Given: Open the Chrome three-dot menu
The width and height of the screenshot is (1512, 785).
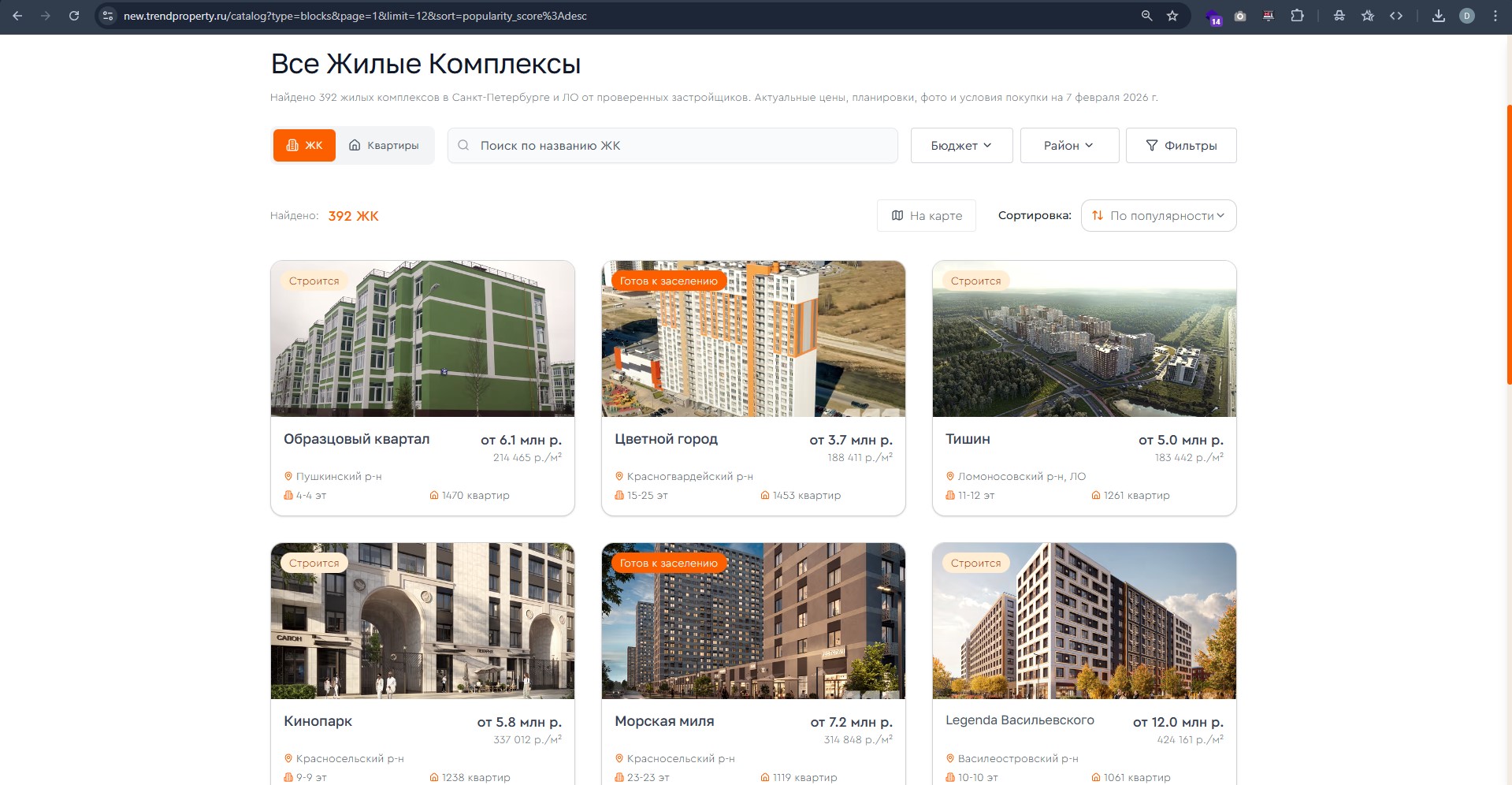Looking at the screenshot, I should tap(1496, 15).
